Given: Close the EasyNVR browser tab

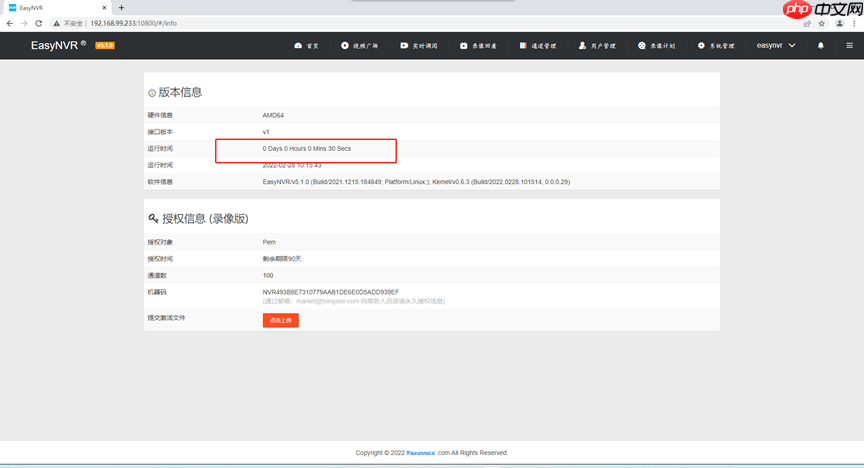Looking at the screenshot, I should 104,8.
